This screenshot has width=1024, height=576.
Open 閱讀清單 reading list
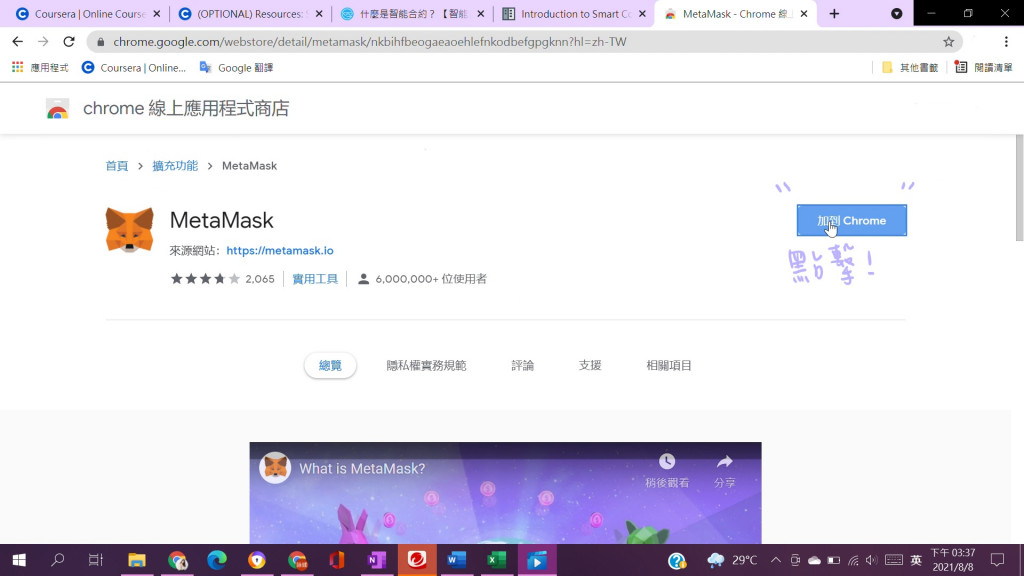click(984, 67)
